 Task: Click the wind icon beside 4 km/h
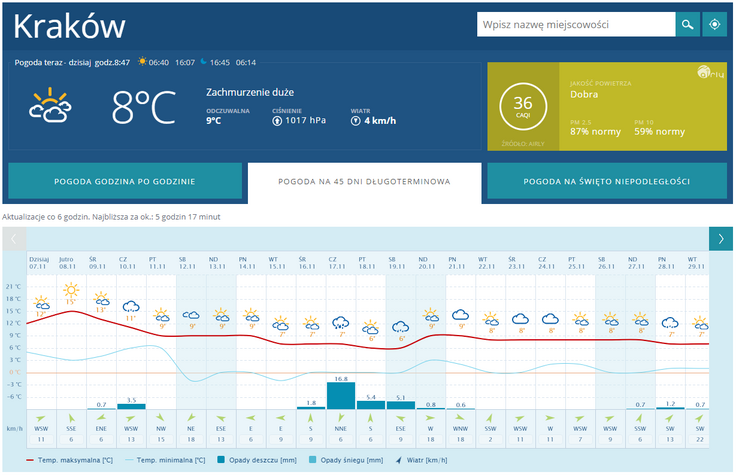pos(355,121)
